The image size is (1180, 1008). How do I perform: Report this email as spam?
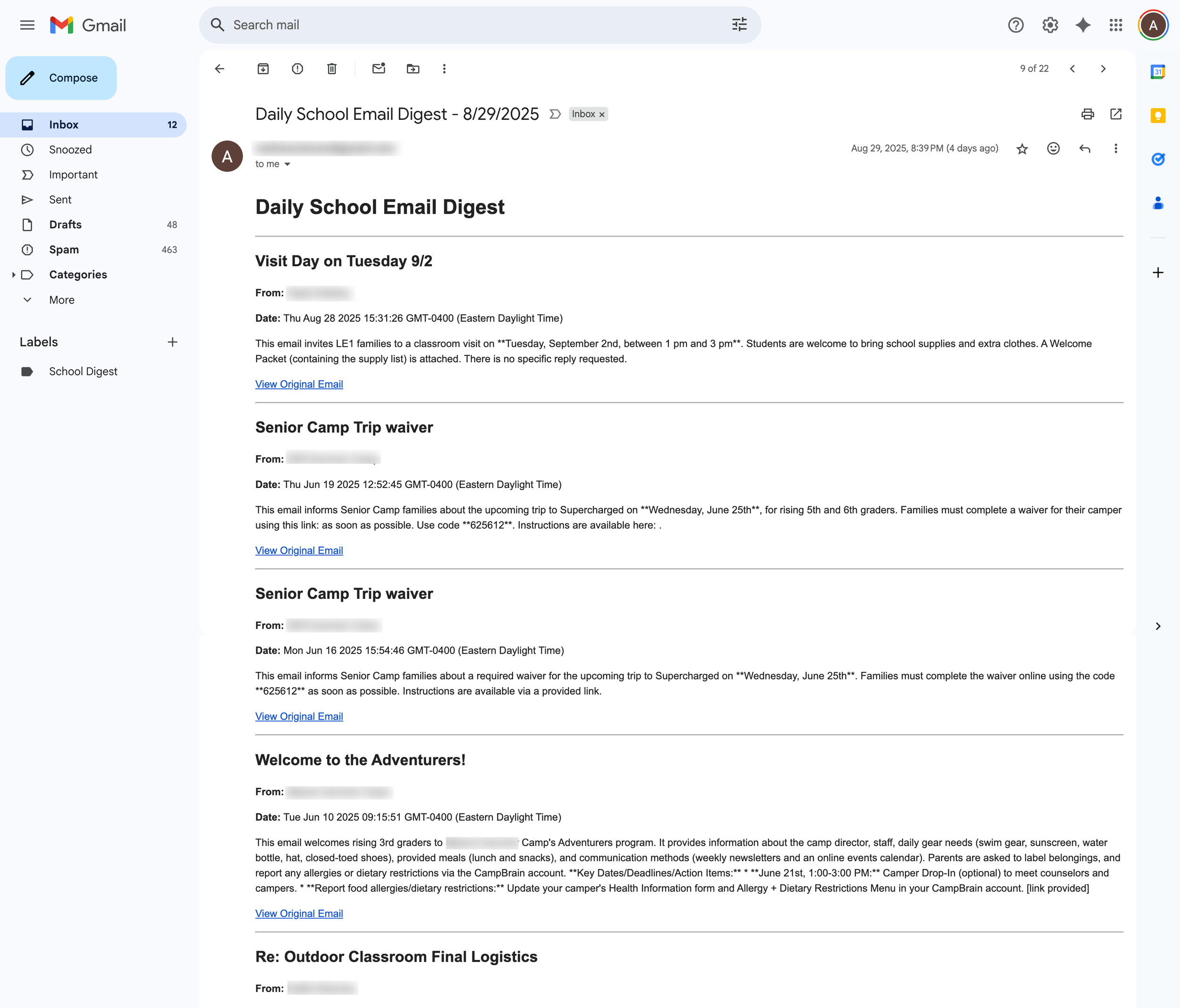(297, 69)
